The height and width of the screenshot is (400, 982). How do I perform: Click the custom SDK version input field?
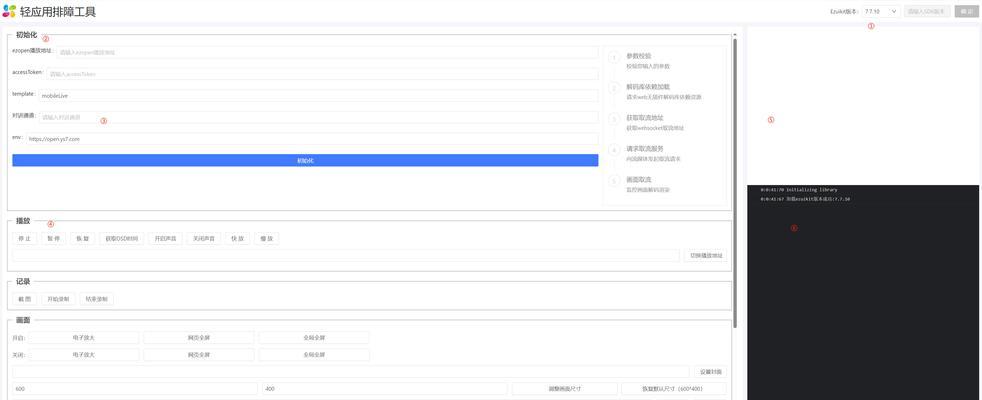(928, 11)
